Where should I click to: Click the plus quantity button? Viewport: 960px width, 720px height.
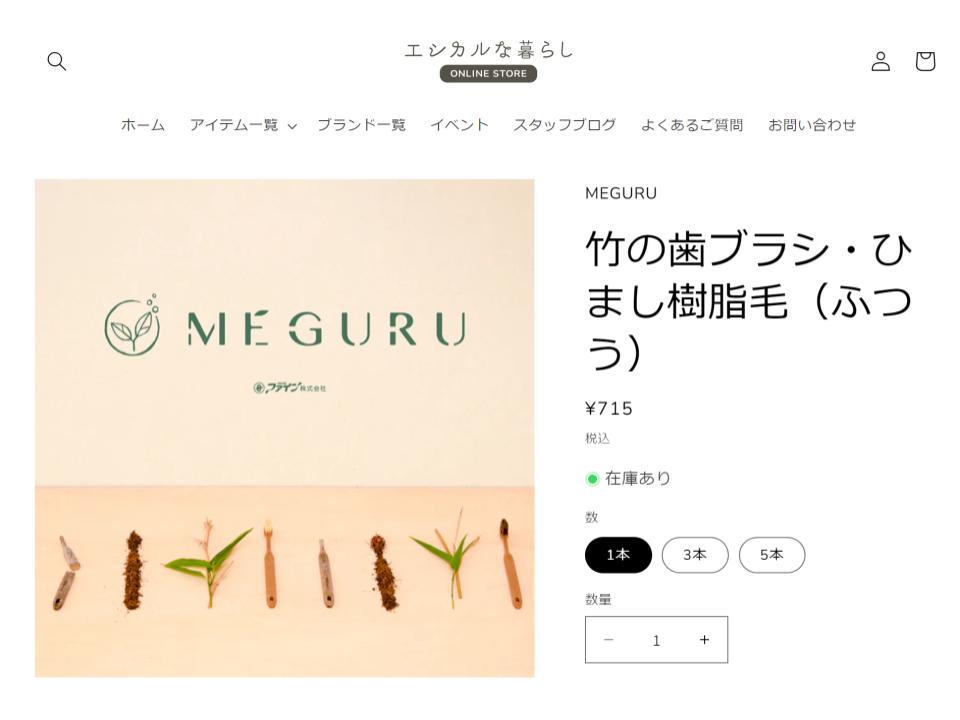(704, 640)
